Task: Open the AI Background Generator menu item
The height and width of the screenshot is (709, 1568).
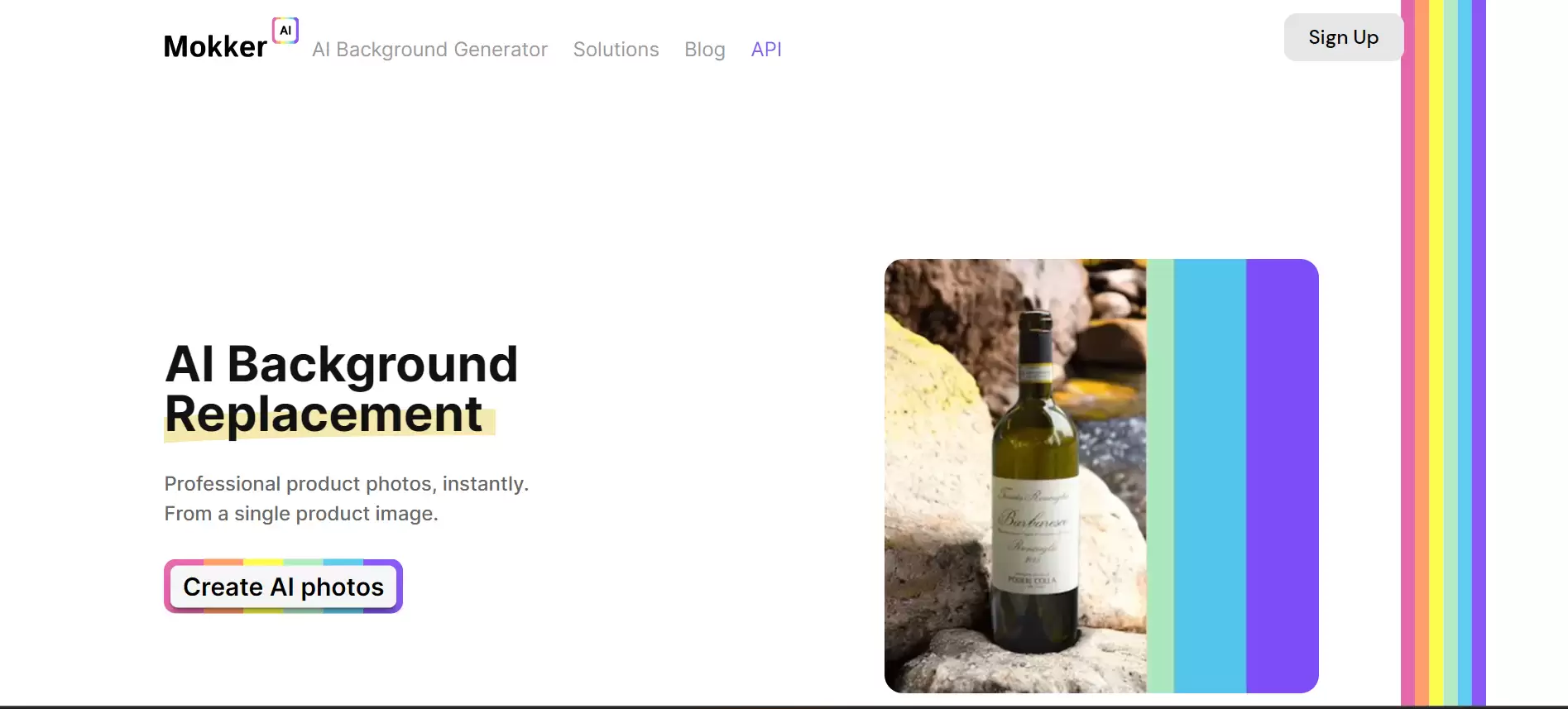Action: [x=429, y=50]
